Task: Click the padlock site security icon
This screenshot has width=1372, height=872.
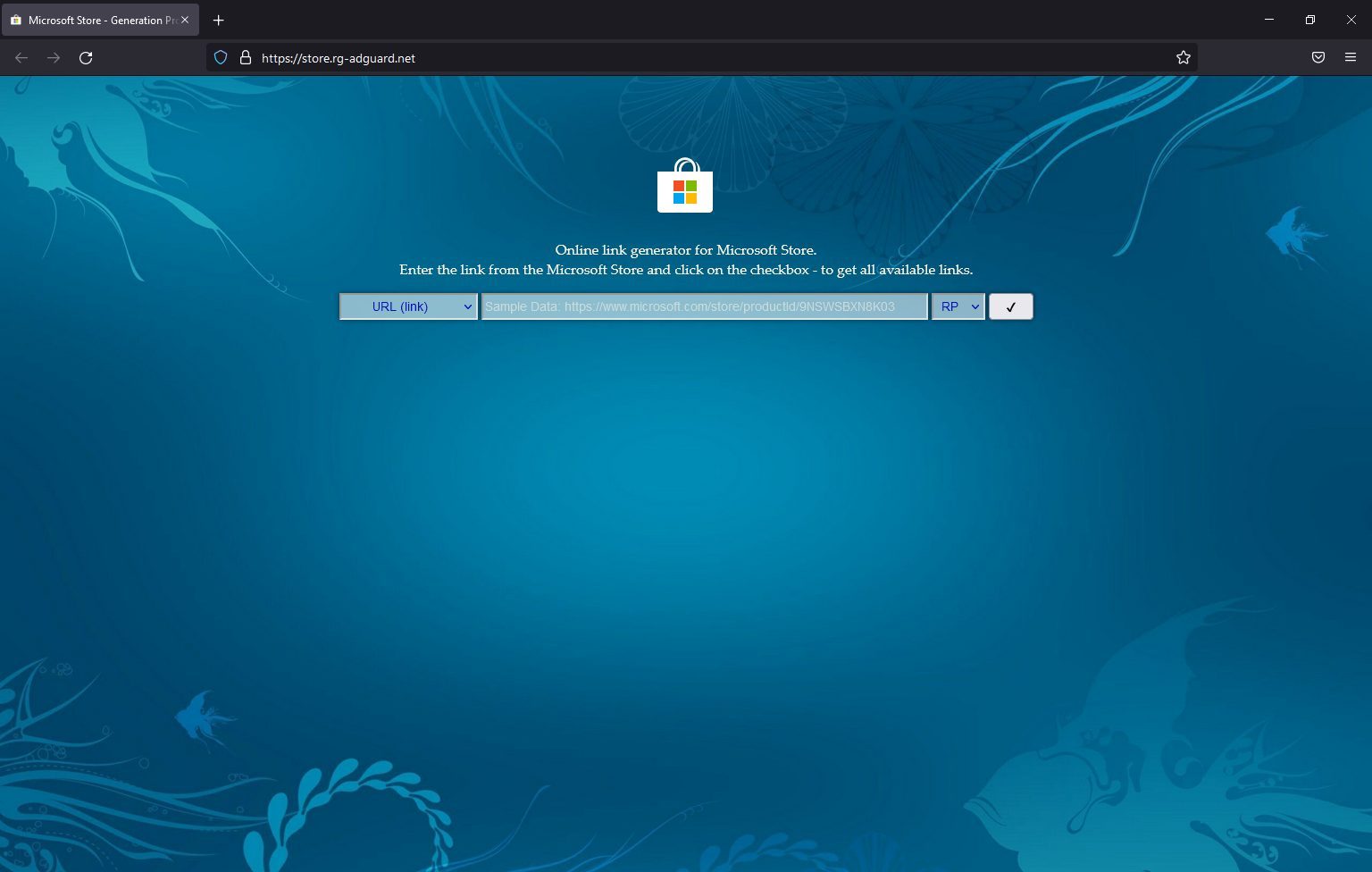Action: [x=246, y=58]
